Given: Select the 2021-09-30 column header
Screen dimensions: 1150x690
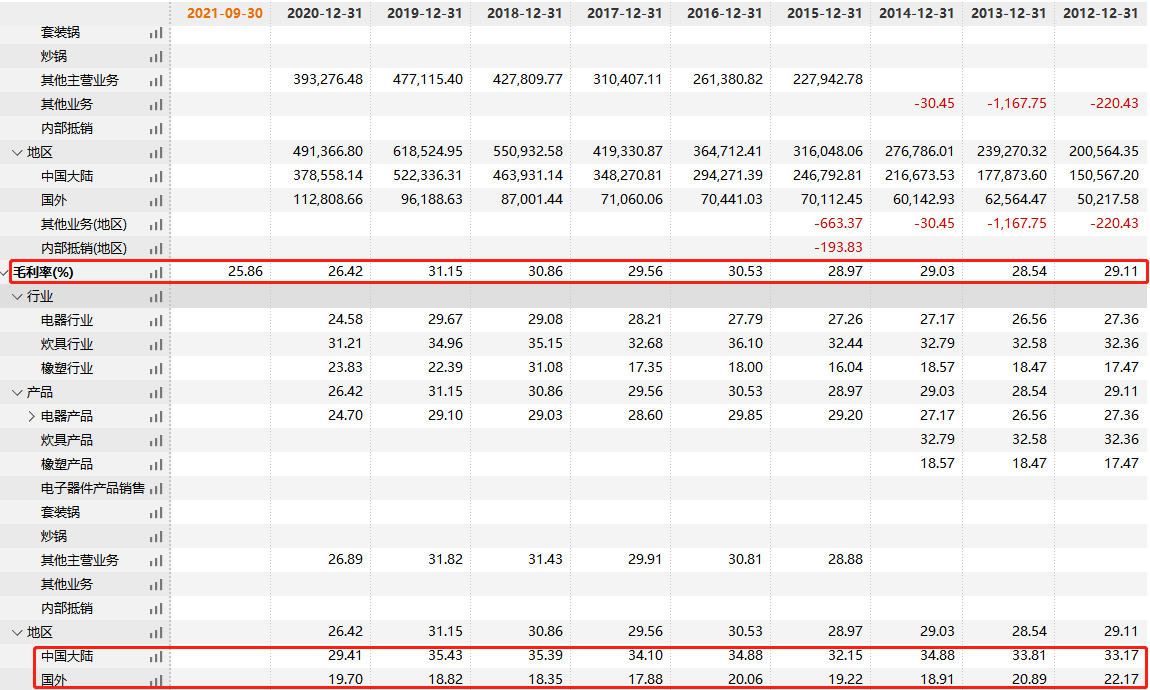Looking at the screenshot, I should coord(224,13).
